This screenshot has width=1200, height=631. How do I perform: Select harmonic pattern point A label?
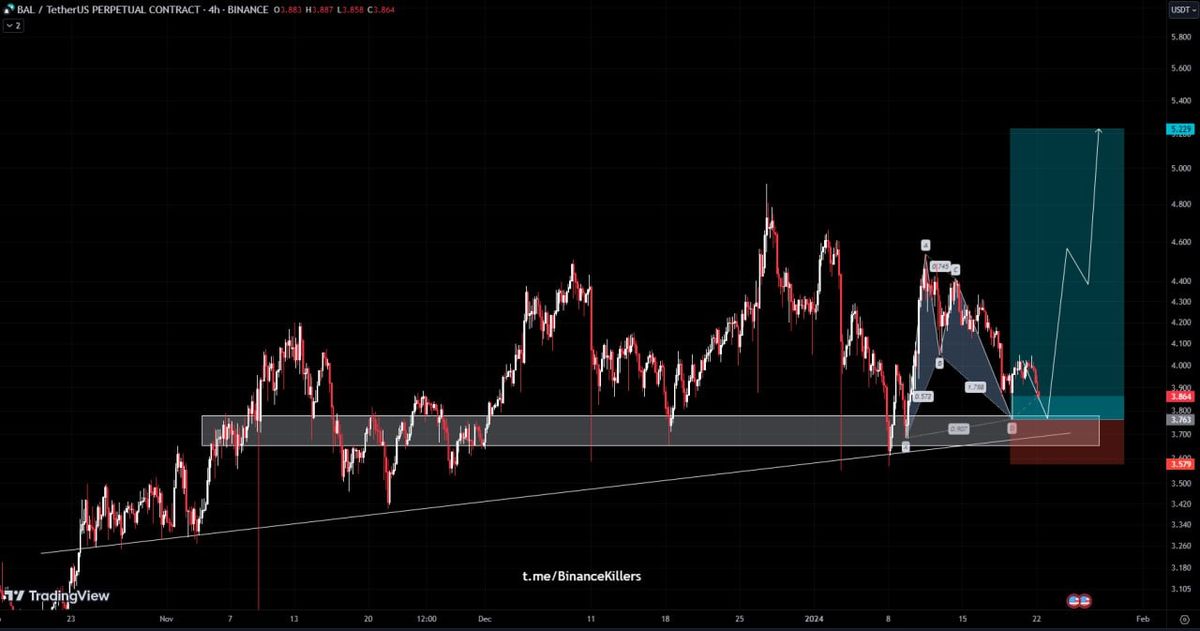tap(926, 245)
